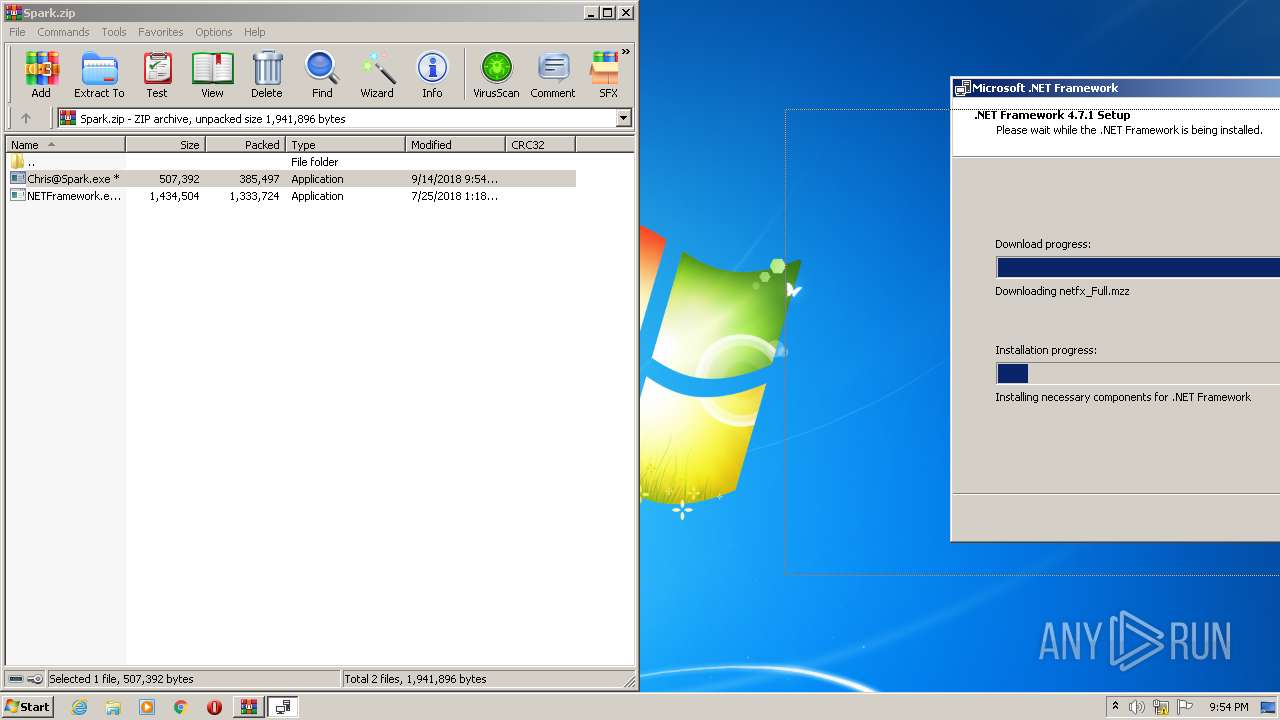Open the Windows Start button

click(27, 707)
